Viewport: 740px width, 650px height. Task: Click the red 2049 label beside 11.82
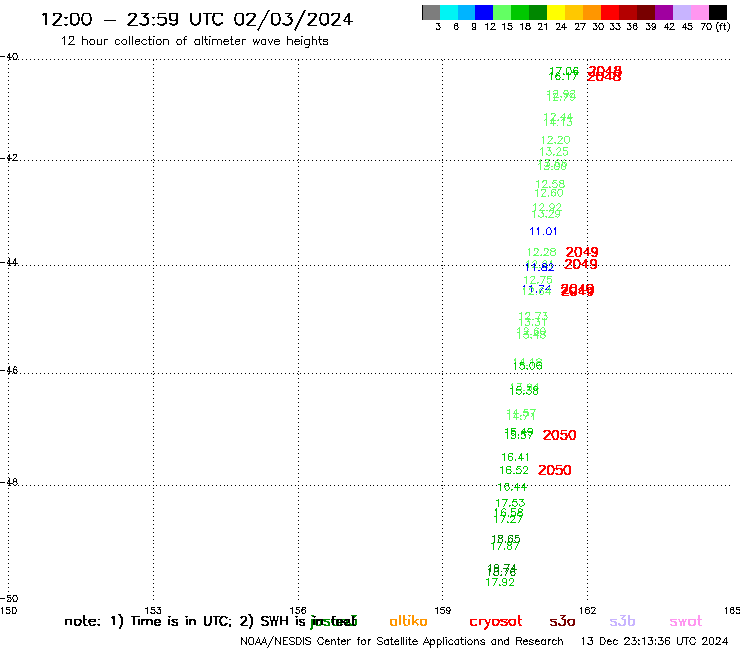tap(581, 264)
